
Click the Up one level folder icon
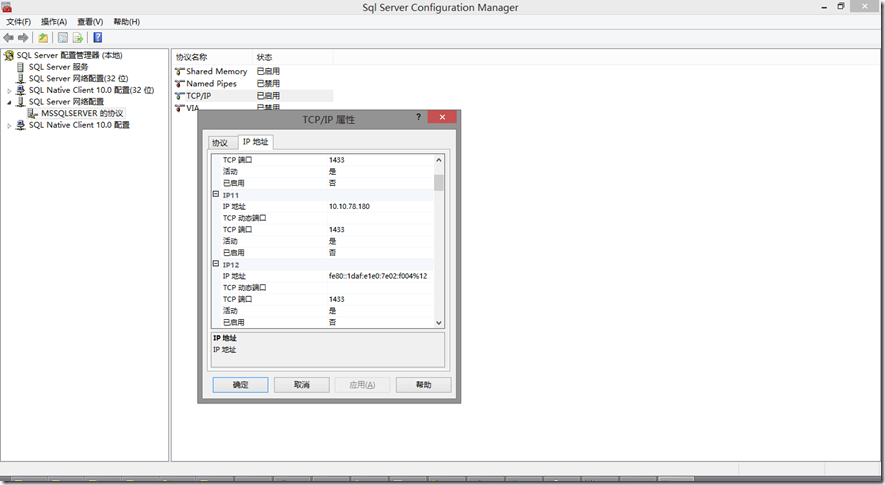[x=43, y=38]
